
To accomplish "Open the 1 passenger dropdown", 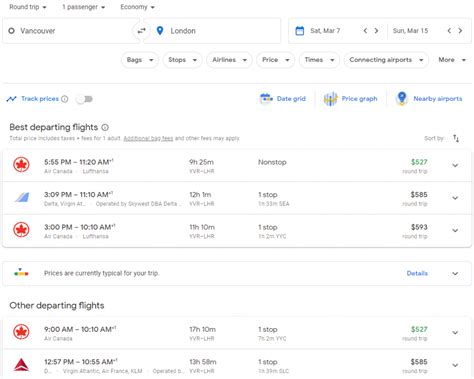I will point(83,7).
